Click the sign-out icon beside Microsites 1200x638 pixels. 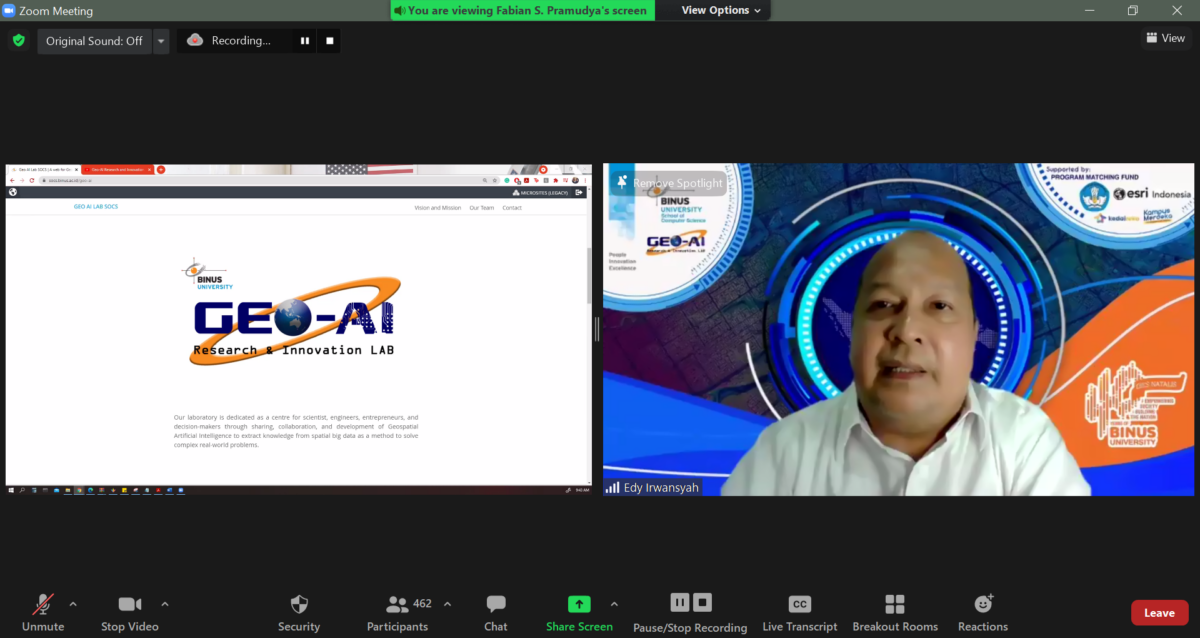(x=579, y=192)
